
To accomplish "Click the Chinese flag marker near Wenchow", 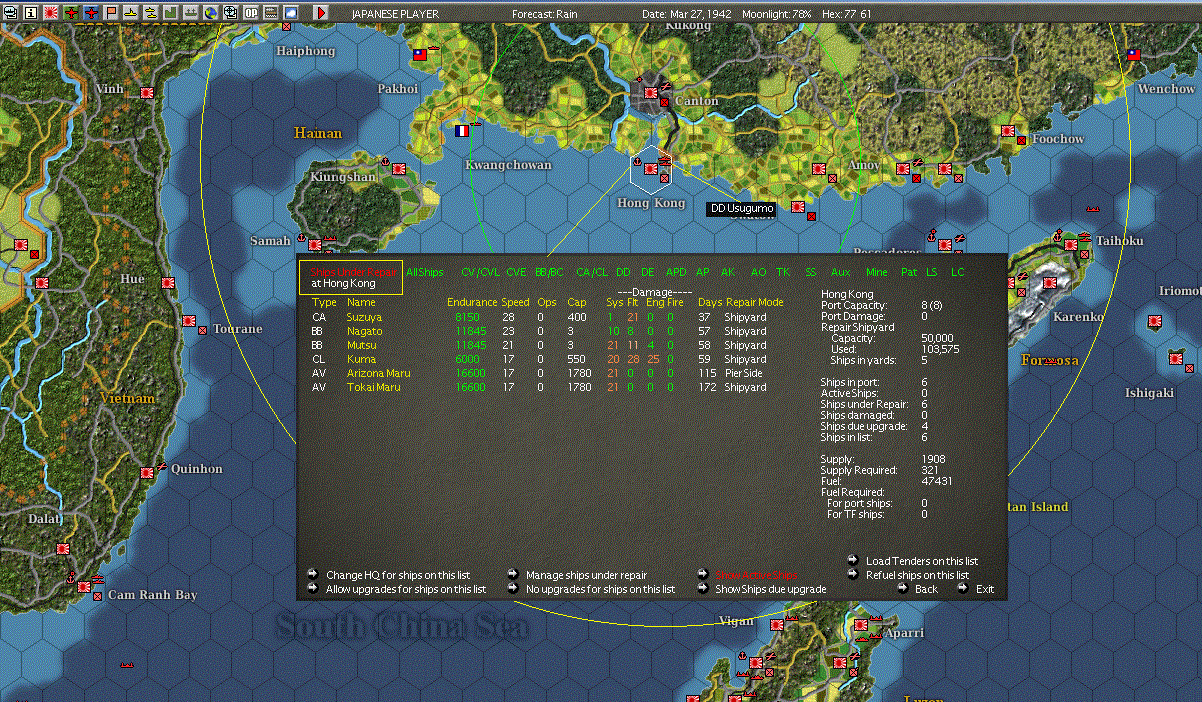I will click(x=1134, y=55).
